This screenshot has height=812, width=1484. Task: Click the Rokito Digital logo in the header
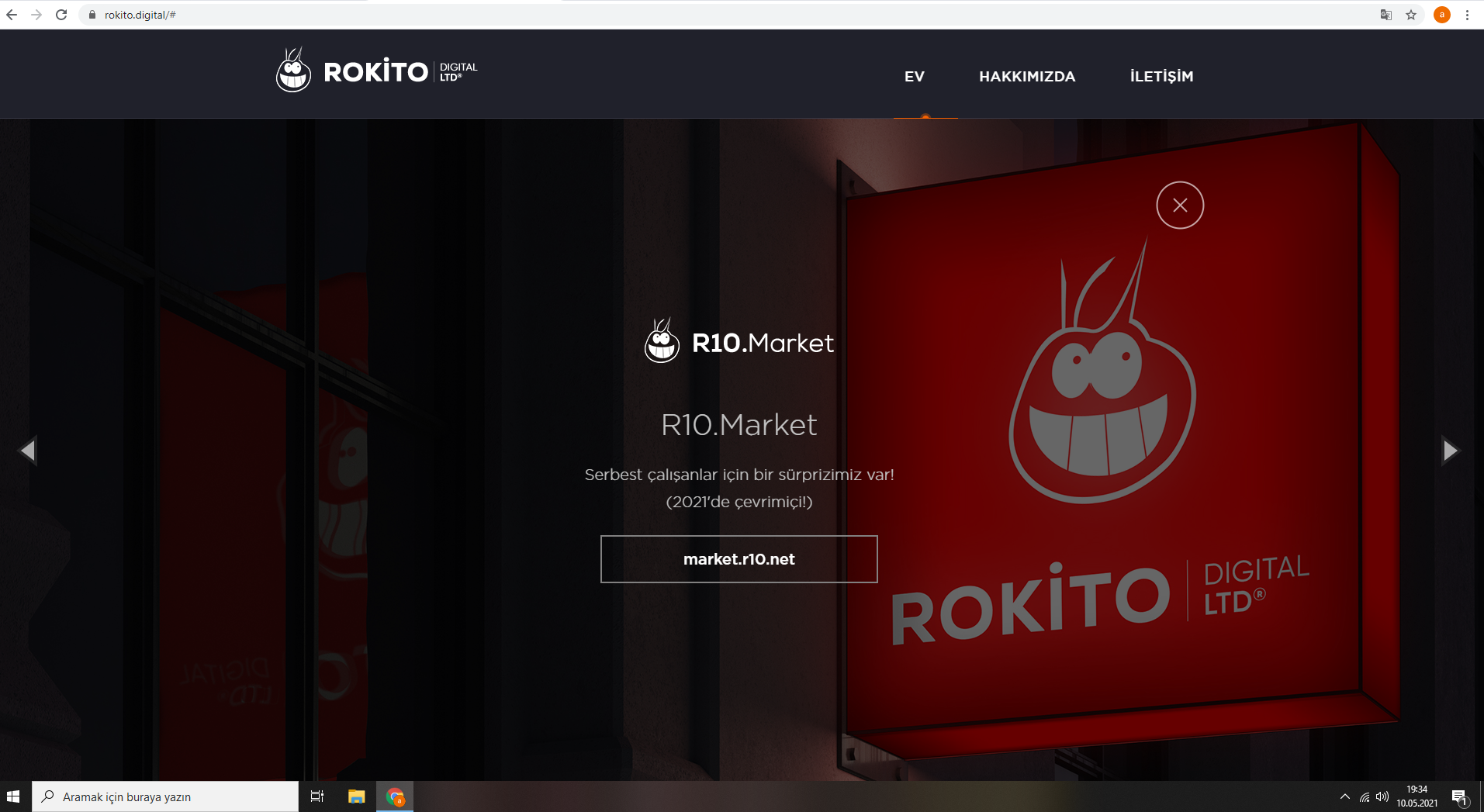377,71
